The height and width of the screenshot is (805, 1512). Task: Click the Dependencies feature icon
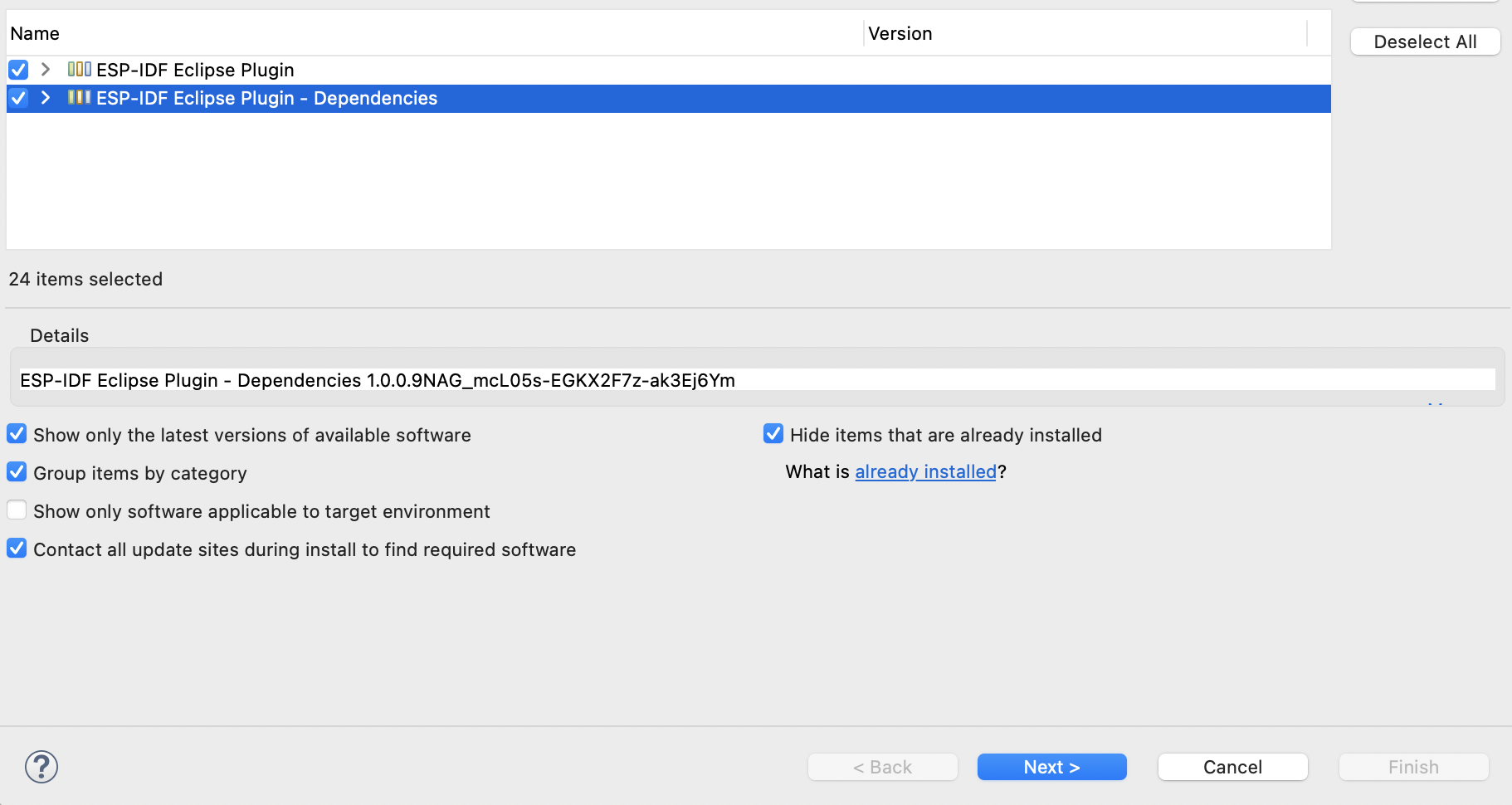(x=79, y=98)
